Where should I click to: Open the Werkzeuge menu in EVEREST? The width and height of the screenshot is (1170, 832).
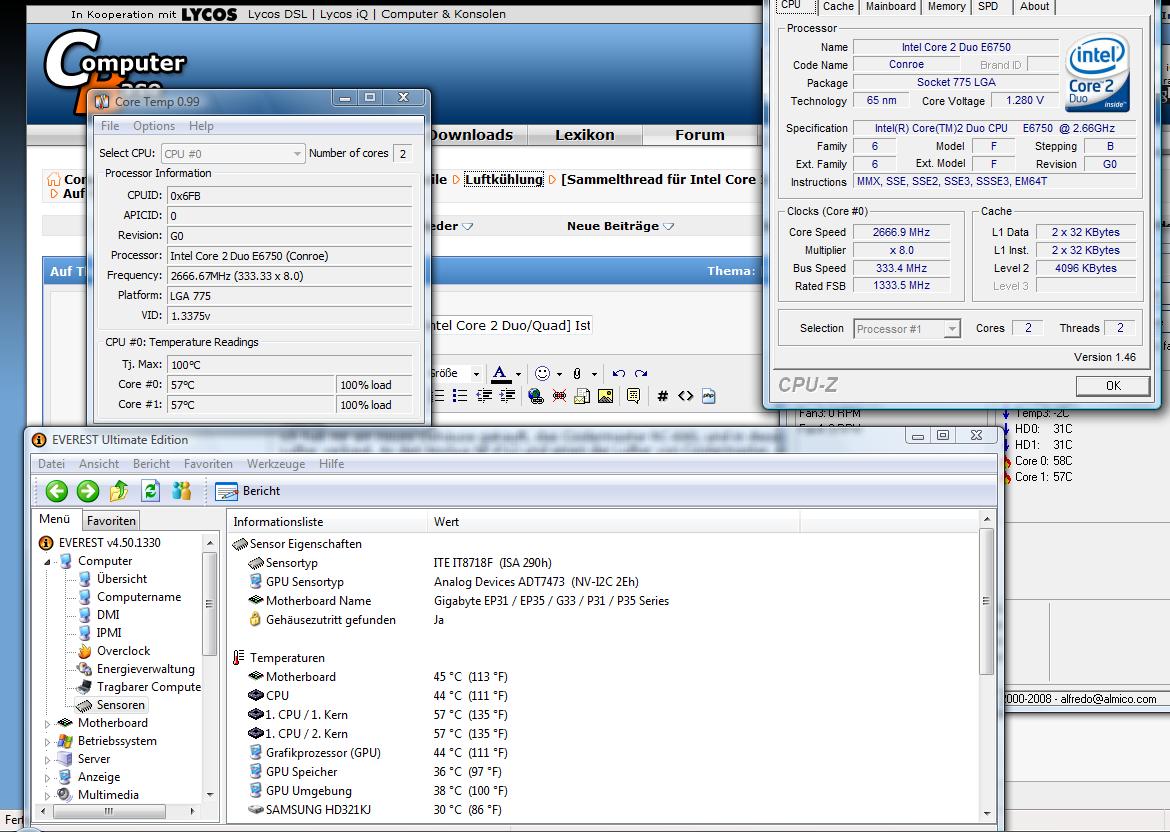point(276,463)
